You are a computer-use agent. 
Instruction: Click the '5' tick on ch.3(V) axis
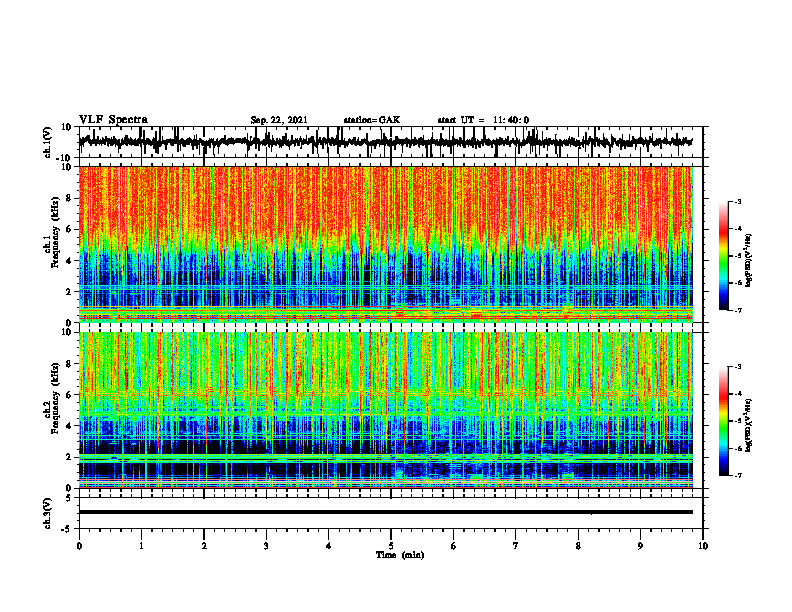69,498
